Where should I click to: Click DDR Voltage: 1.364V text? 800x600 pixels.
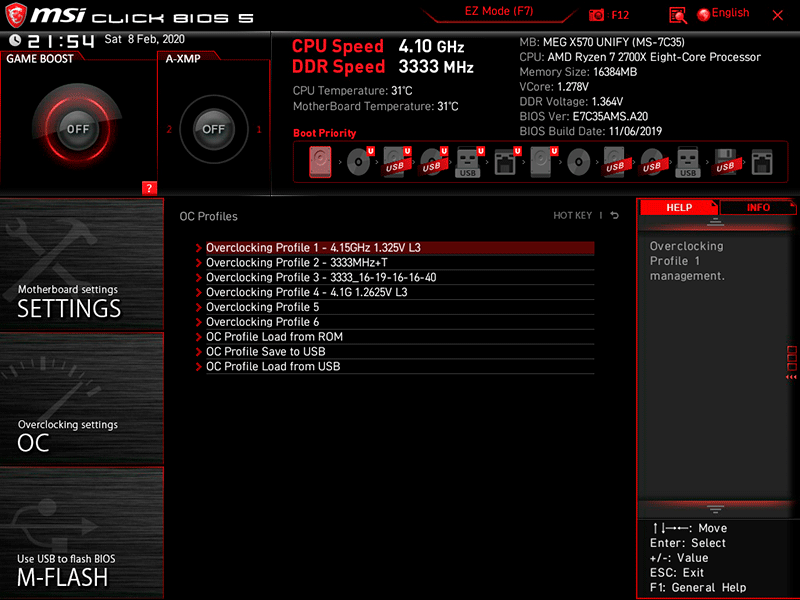point(571,102)
